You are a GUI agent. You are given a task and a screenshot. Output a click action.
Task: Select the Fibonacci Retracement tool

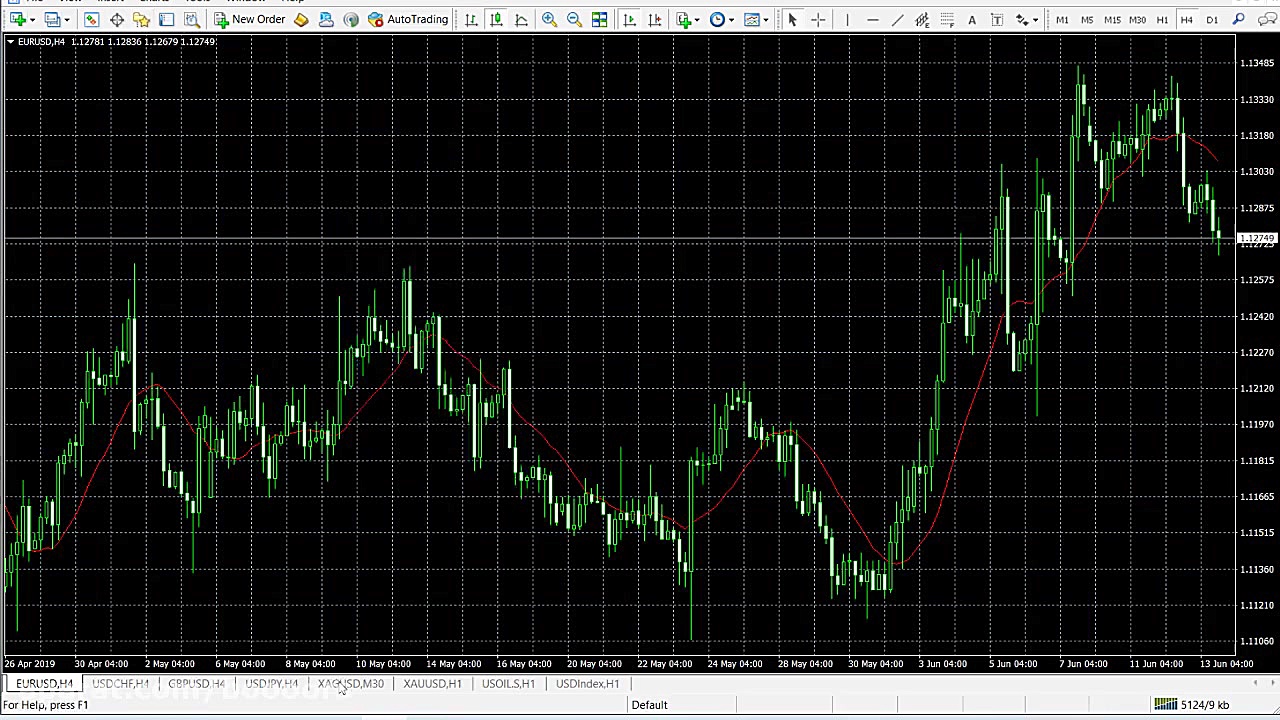[947, 19]
